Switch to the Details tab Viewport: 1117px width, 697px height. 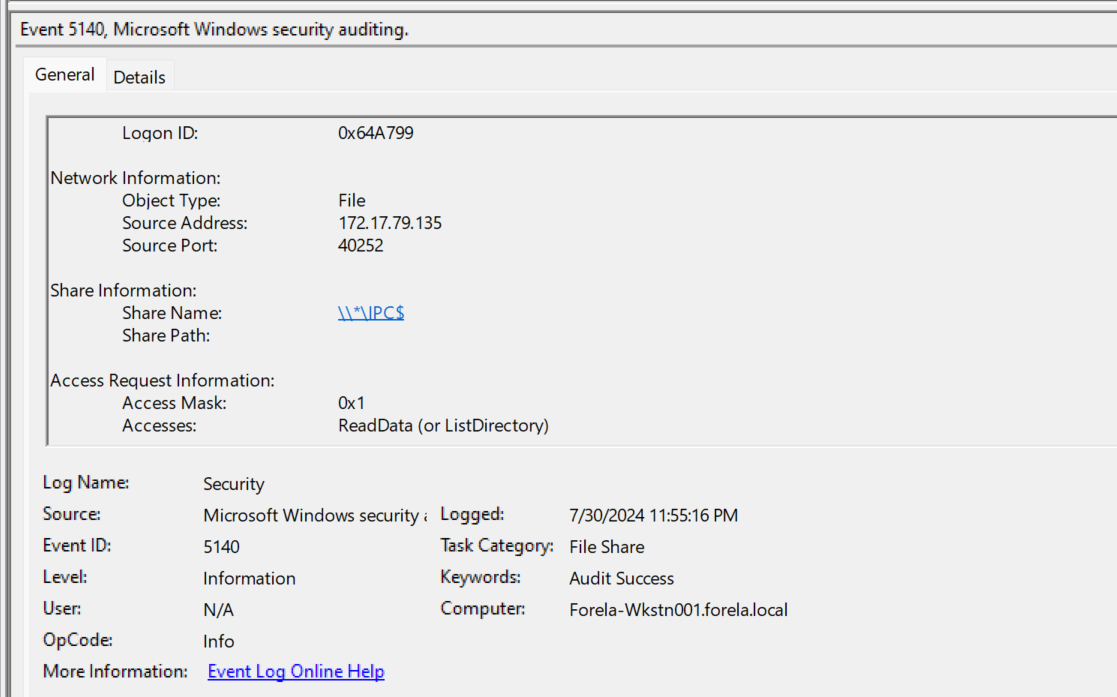139,77
